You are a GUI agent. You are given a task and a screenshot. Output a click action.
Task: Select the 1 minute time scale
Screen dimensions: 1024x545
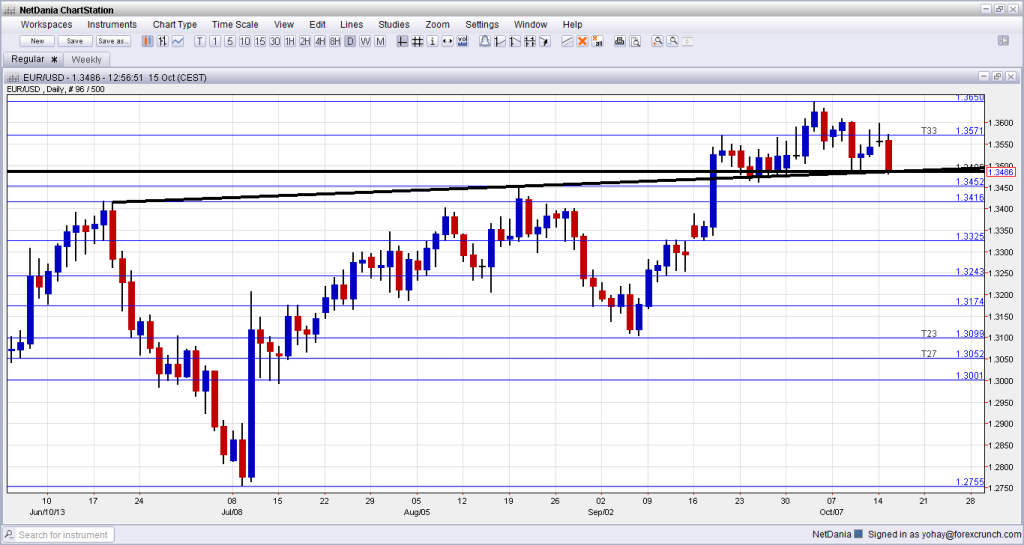(x=215, y=41)
